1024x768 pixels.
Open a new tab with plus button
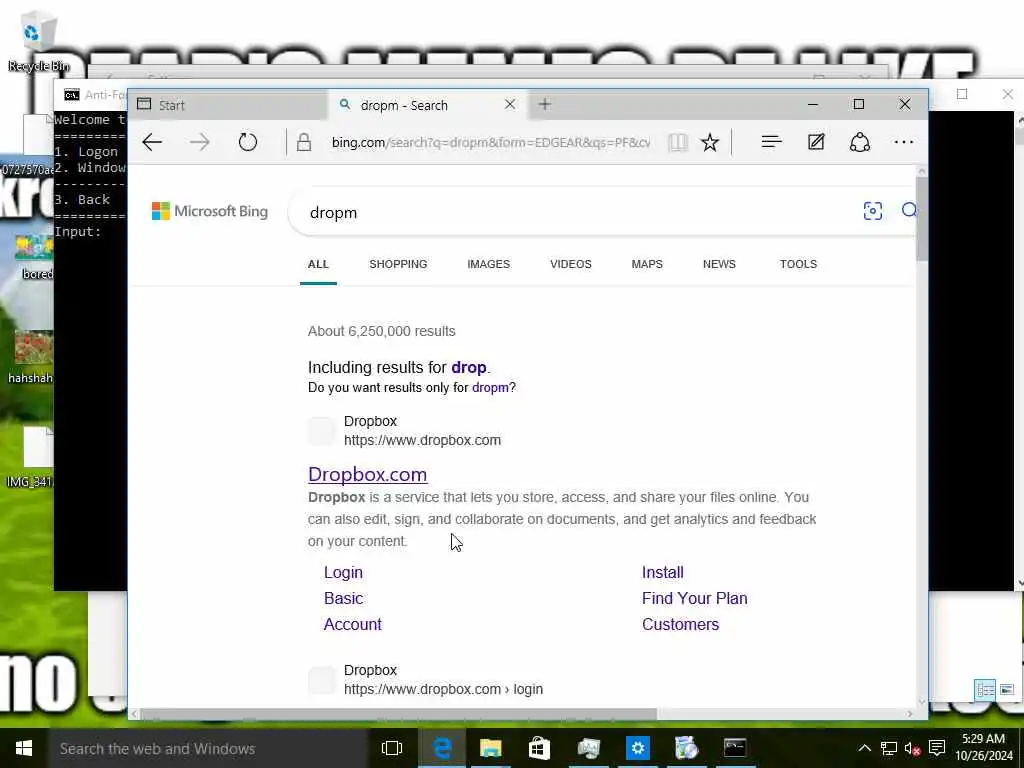(x=545, y=104)
